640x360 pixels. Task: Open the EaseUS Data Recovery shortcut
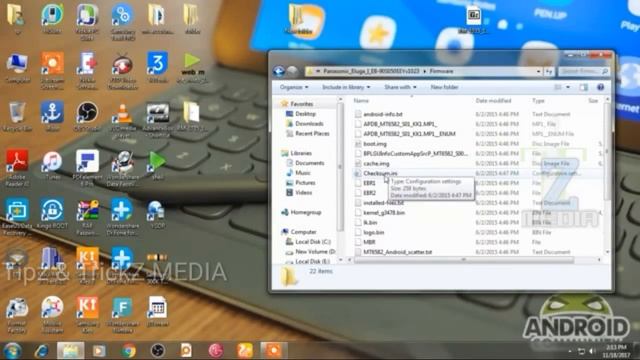(x=17, y=216)
